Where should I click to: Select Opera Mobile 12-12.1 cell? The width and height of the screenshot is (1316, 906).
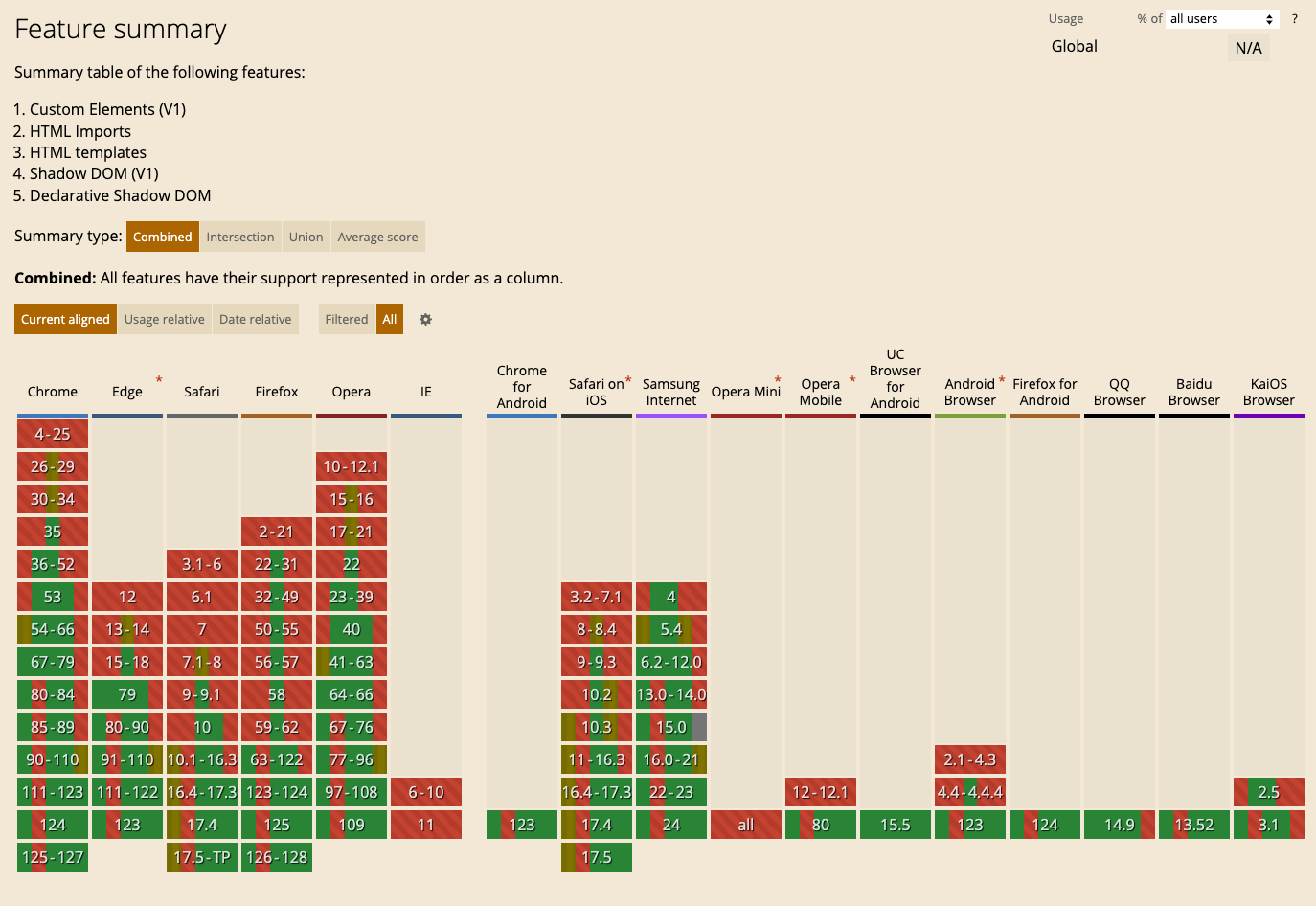pyautogui.click(x=821, y=792)
